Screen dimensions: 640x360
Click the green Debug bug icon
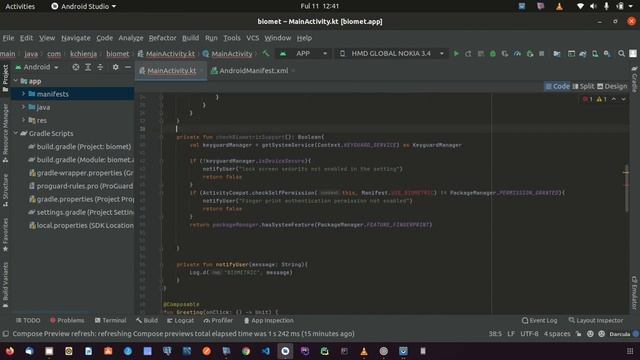click(493, 53)
